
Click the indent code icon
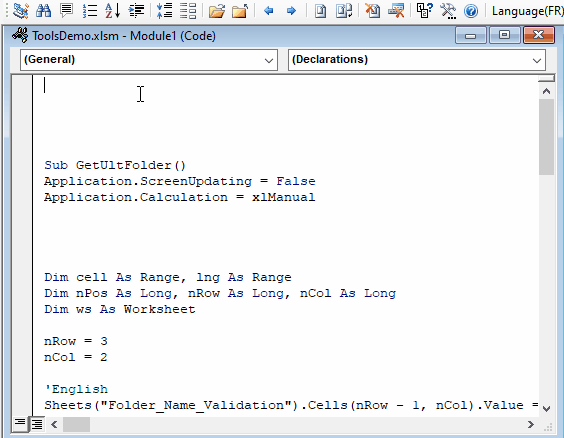pyautogui.click(x=136, y=11)
